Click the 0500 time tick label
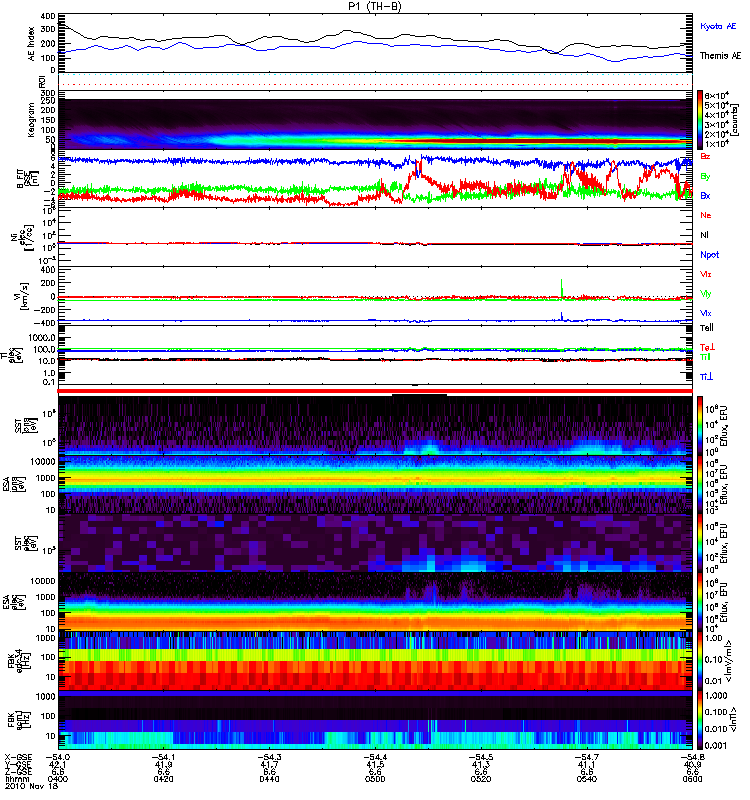 375,779
